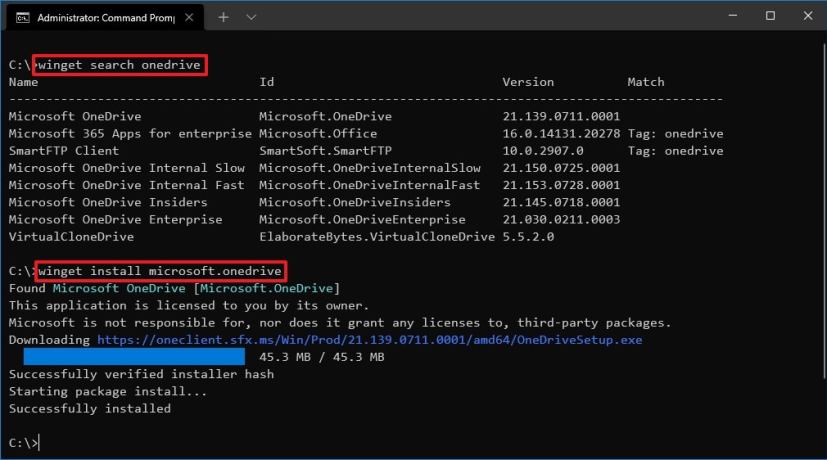Image resolution: width=827 pixels, height=460 pixels.
Task: Click the 'Successfully installed' message
Action: click(90, 408)
